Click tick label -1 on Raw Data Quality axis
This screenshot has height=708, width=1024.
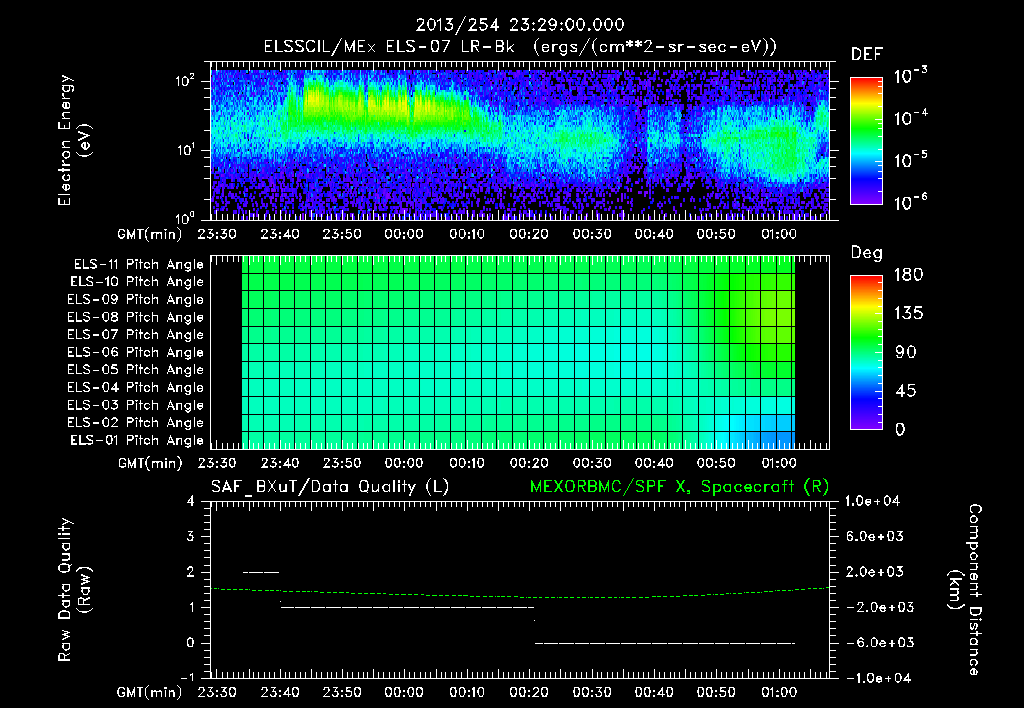187,678
